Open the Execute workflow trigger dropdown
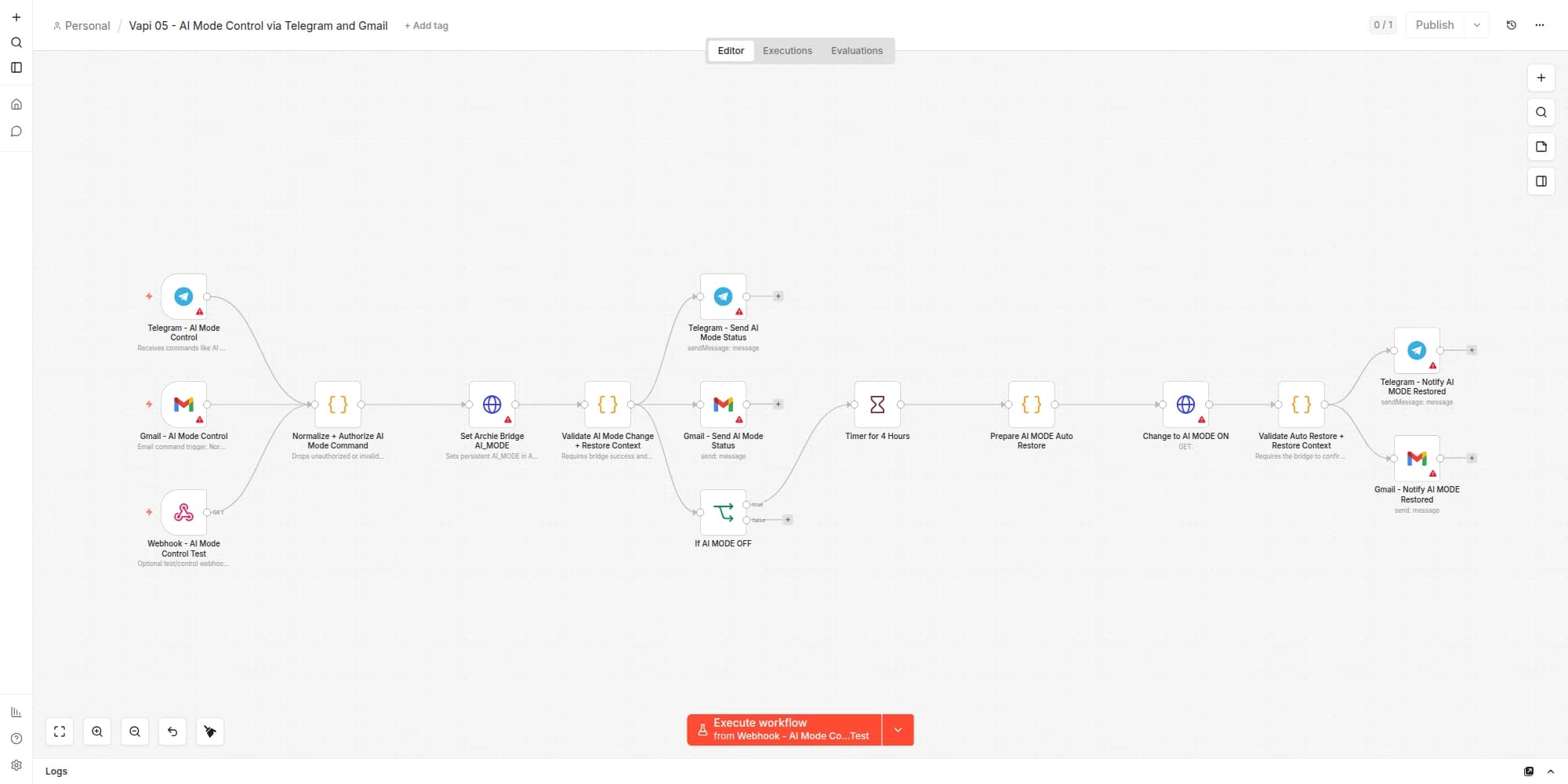 point(898,730)
